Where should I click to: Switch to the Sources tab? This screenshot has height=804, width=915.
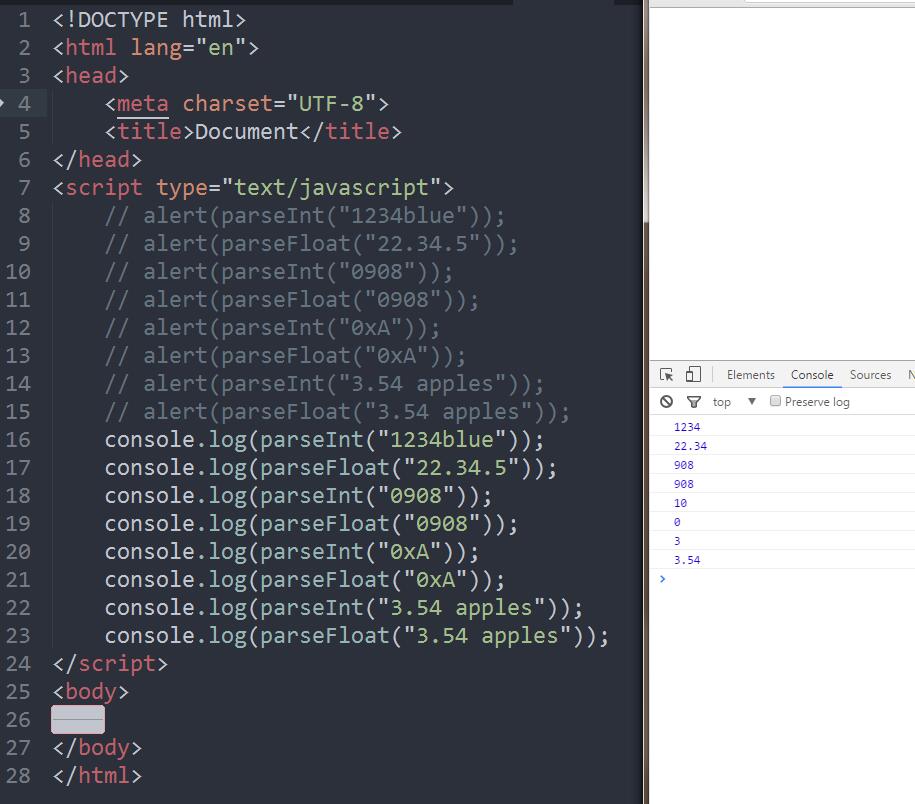[x=870, y=375]
